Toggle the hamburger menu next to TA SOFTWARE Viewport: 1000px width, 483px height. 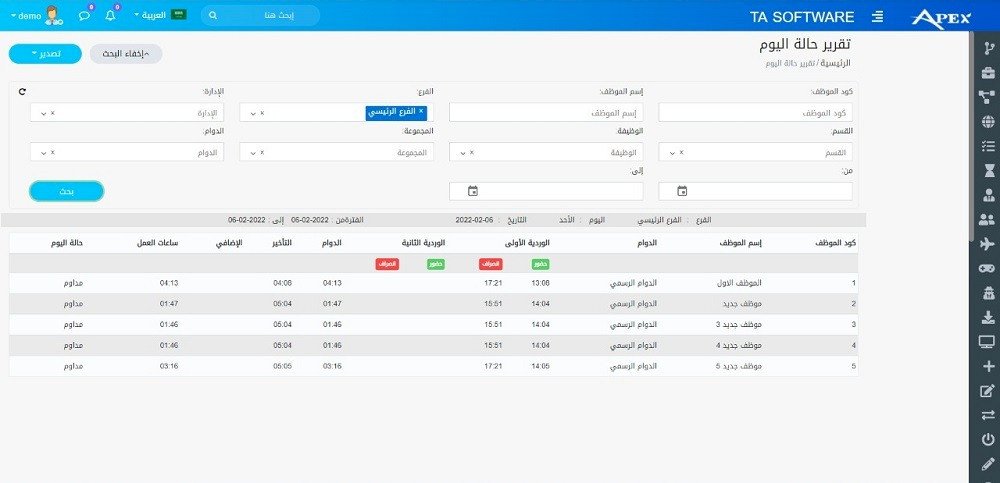(x=878, y=16)
